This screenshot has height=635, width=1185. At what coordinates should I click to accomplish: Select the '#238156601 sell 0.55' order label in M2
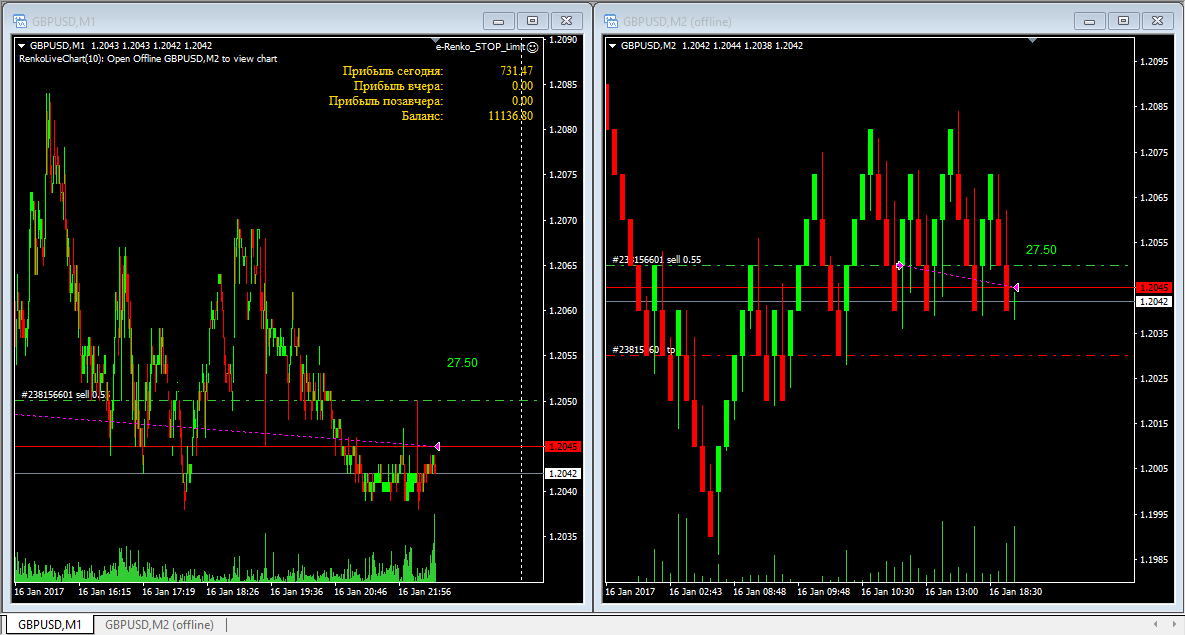pyautogui.click(x=656, y=259)
